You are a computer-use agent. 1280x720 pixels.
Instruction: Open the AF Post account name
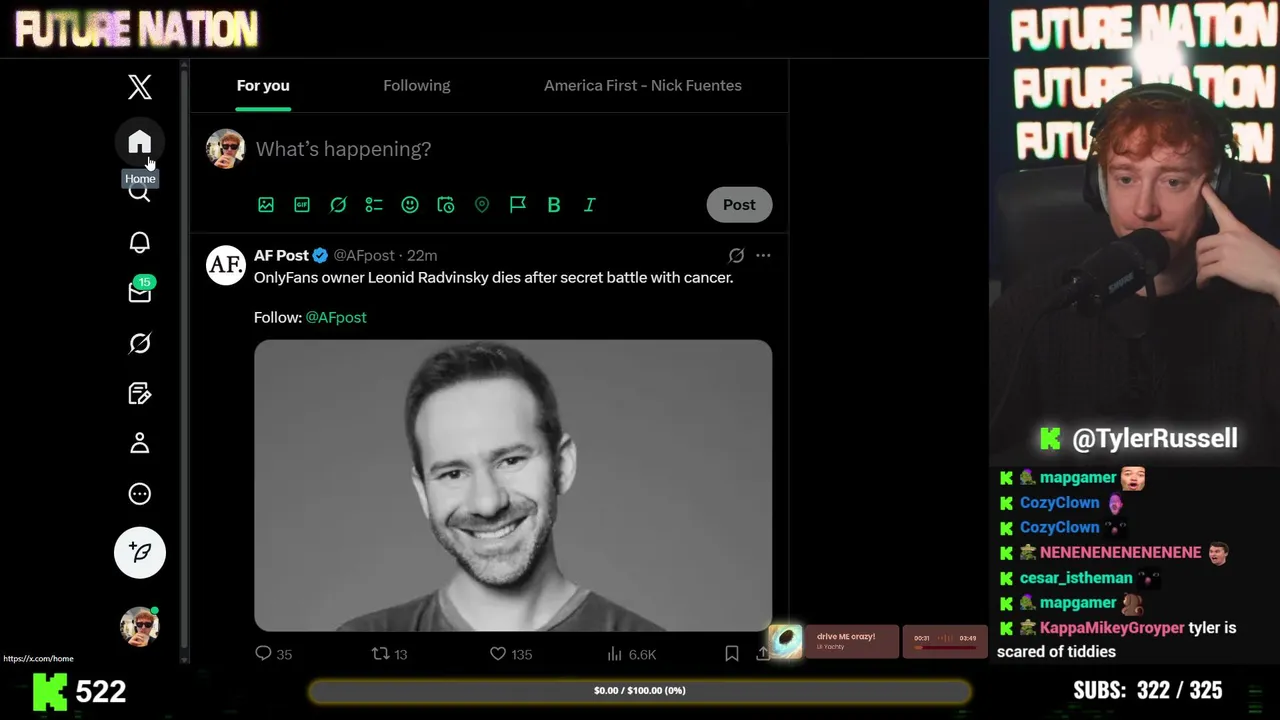281,255
